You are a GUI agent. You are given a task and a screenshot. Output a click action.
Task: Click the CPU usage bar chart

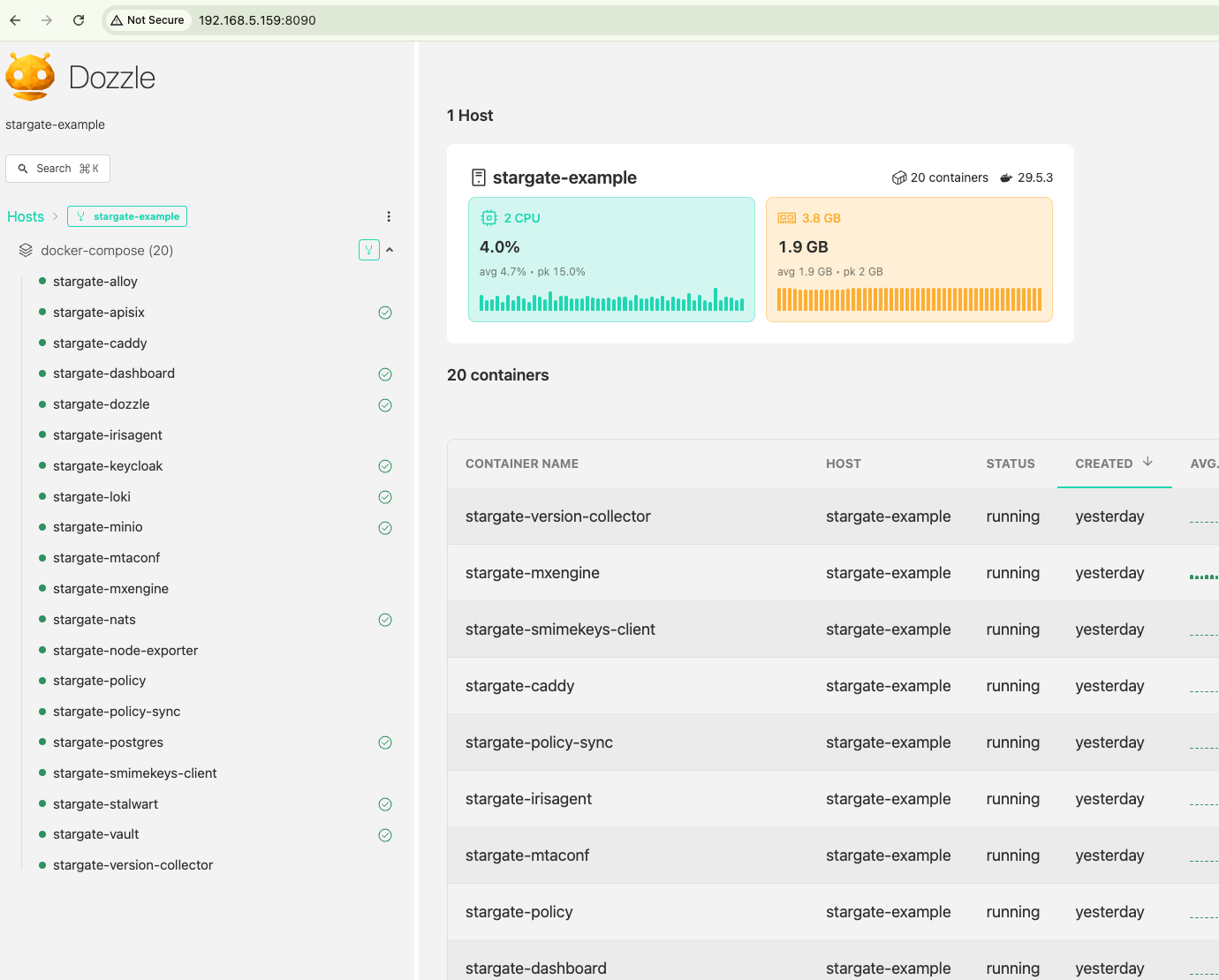pyautogui.click(x=611, y=300)
